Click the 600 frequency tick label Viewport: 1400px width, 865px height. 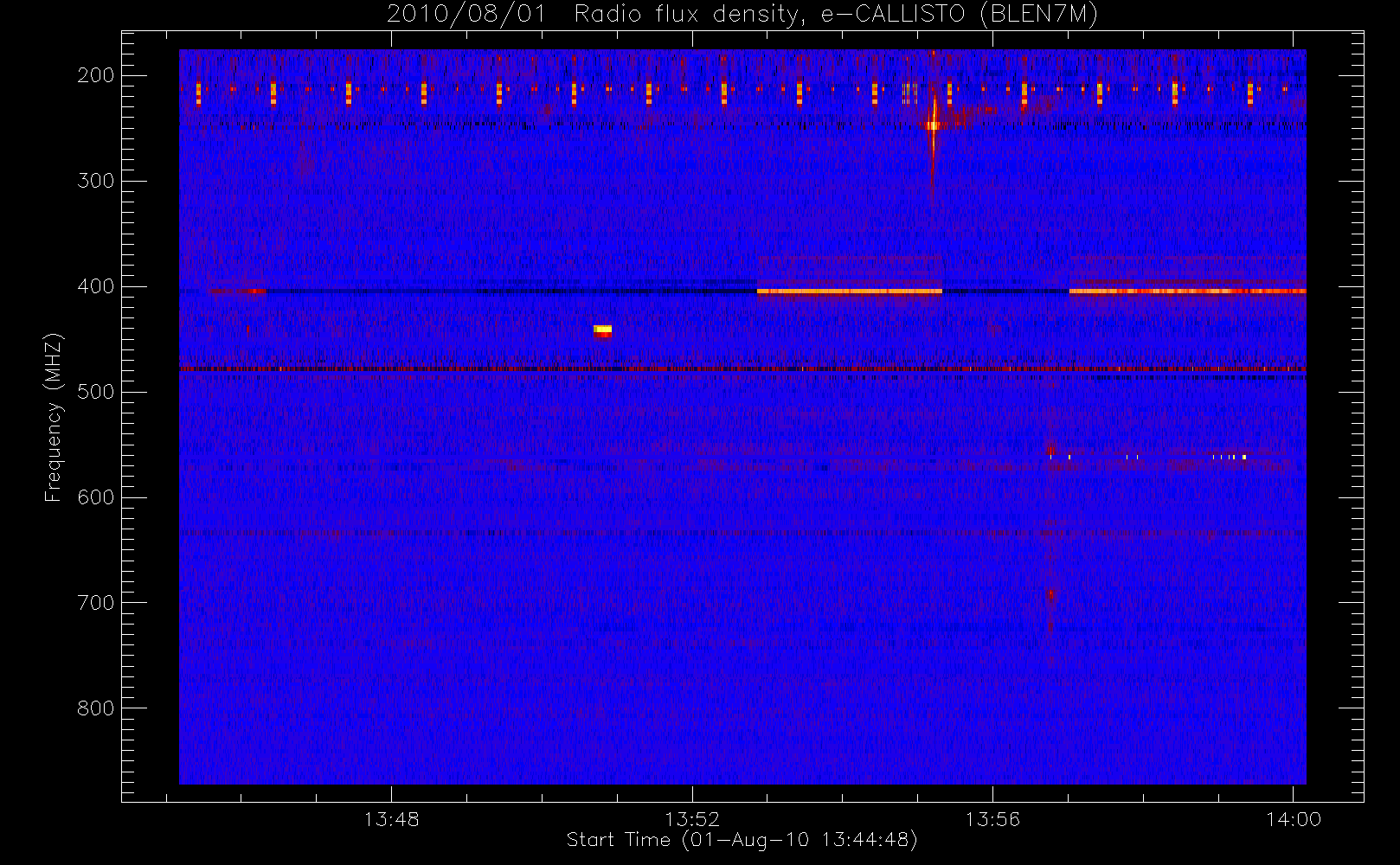pos(95,497)
